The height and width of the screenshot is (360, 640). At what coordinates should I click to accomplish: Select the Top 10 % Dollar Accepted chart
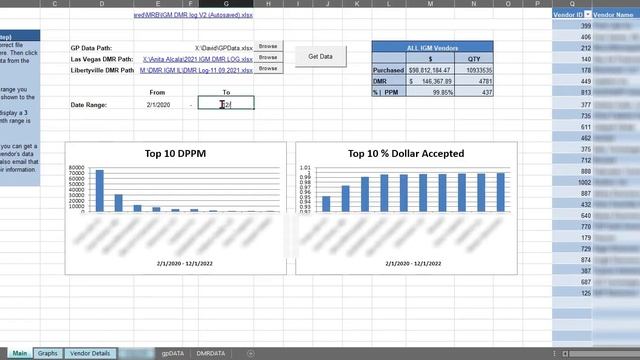click(406, 208)
